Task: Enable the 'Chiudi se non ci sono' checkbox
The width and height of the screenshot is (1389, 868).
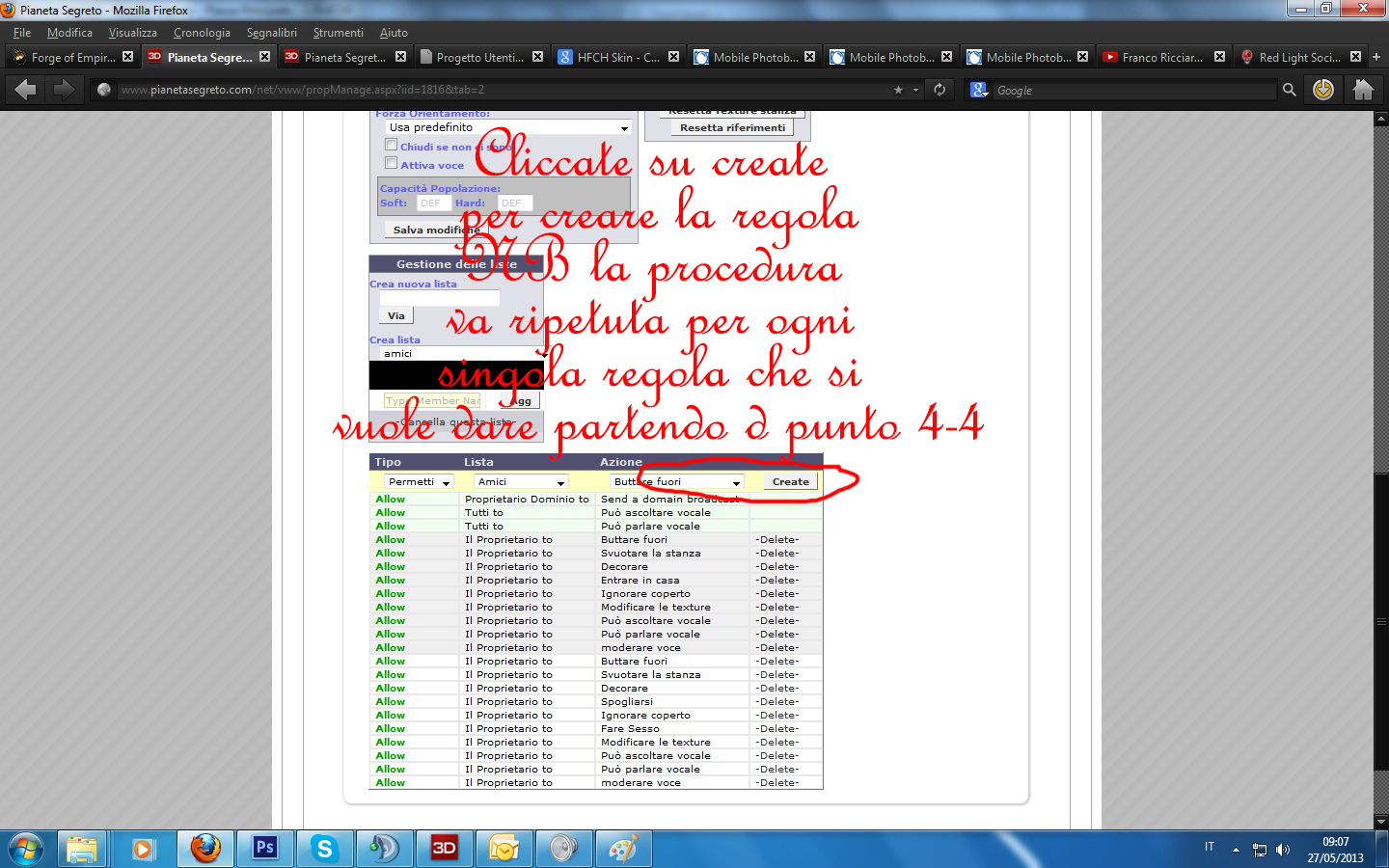Action: click(391, 146)
